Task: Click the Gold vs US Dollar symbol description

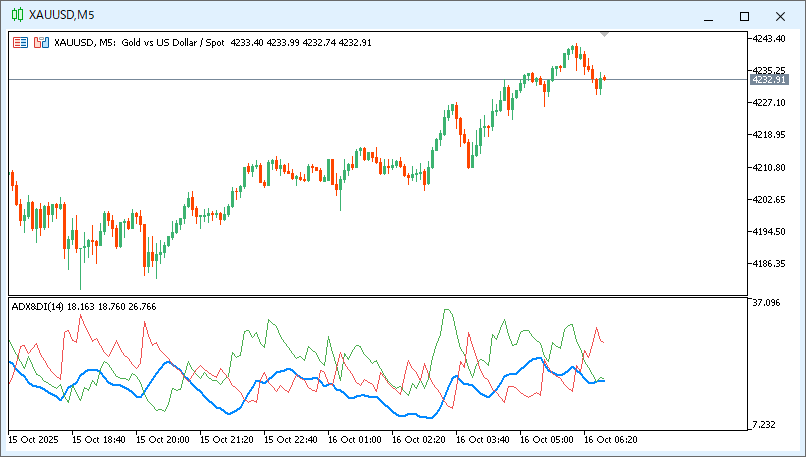Action: coord(173,43)
